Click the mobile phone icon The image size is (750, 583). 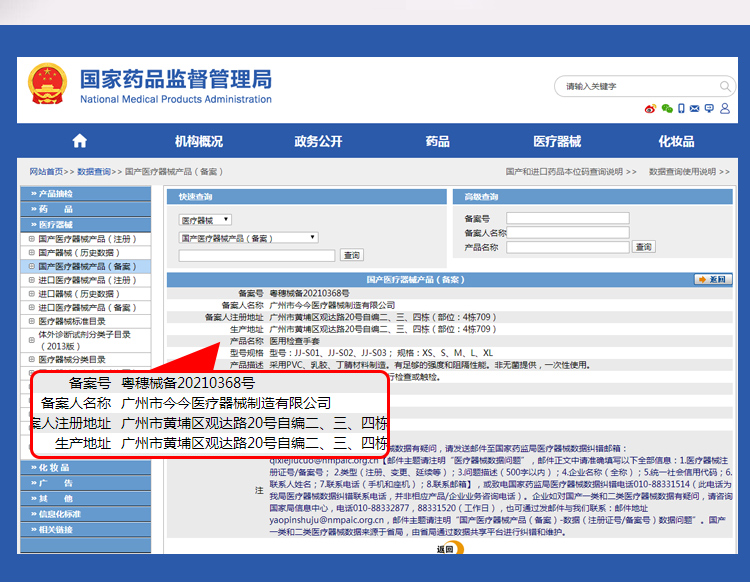tap(682, 108)
